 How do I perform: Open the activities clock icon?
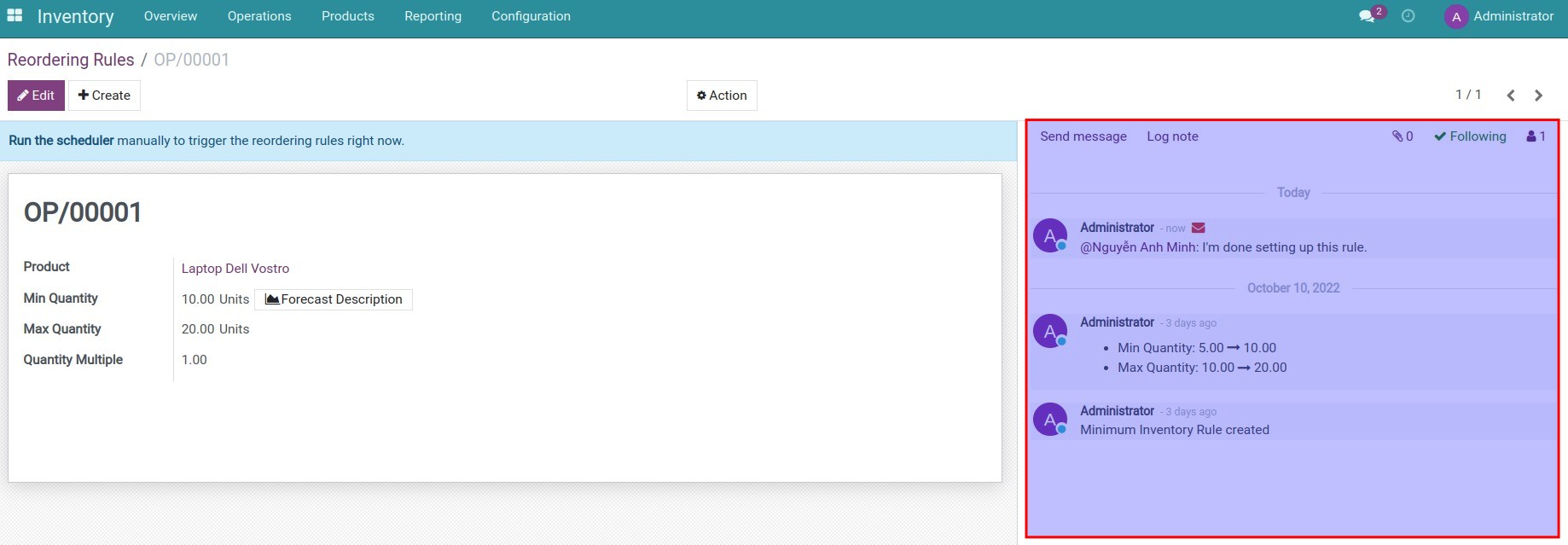click(1408, 16)
